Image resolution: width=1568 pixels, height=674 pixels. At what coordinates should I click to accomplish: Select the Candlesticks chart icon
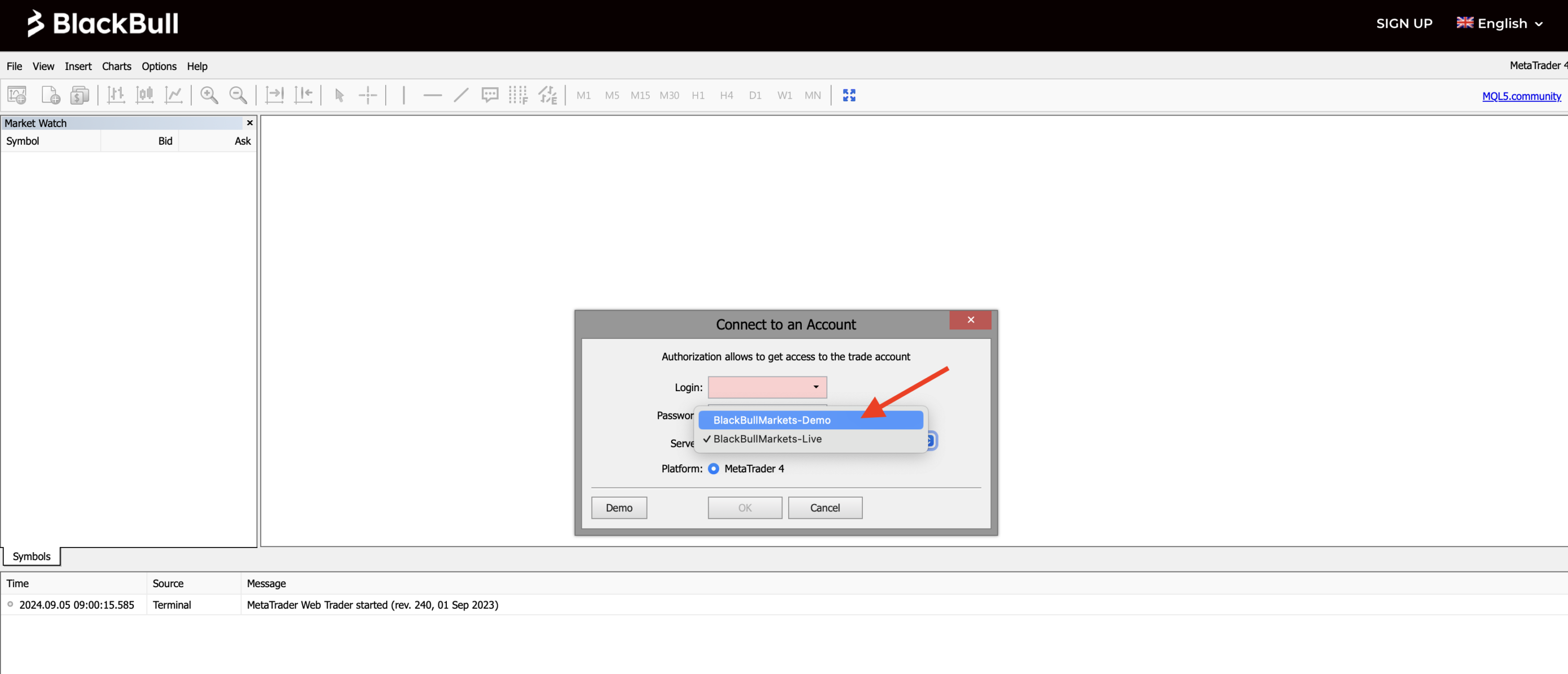145,95
